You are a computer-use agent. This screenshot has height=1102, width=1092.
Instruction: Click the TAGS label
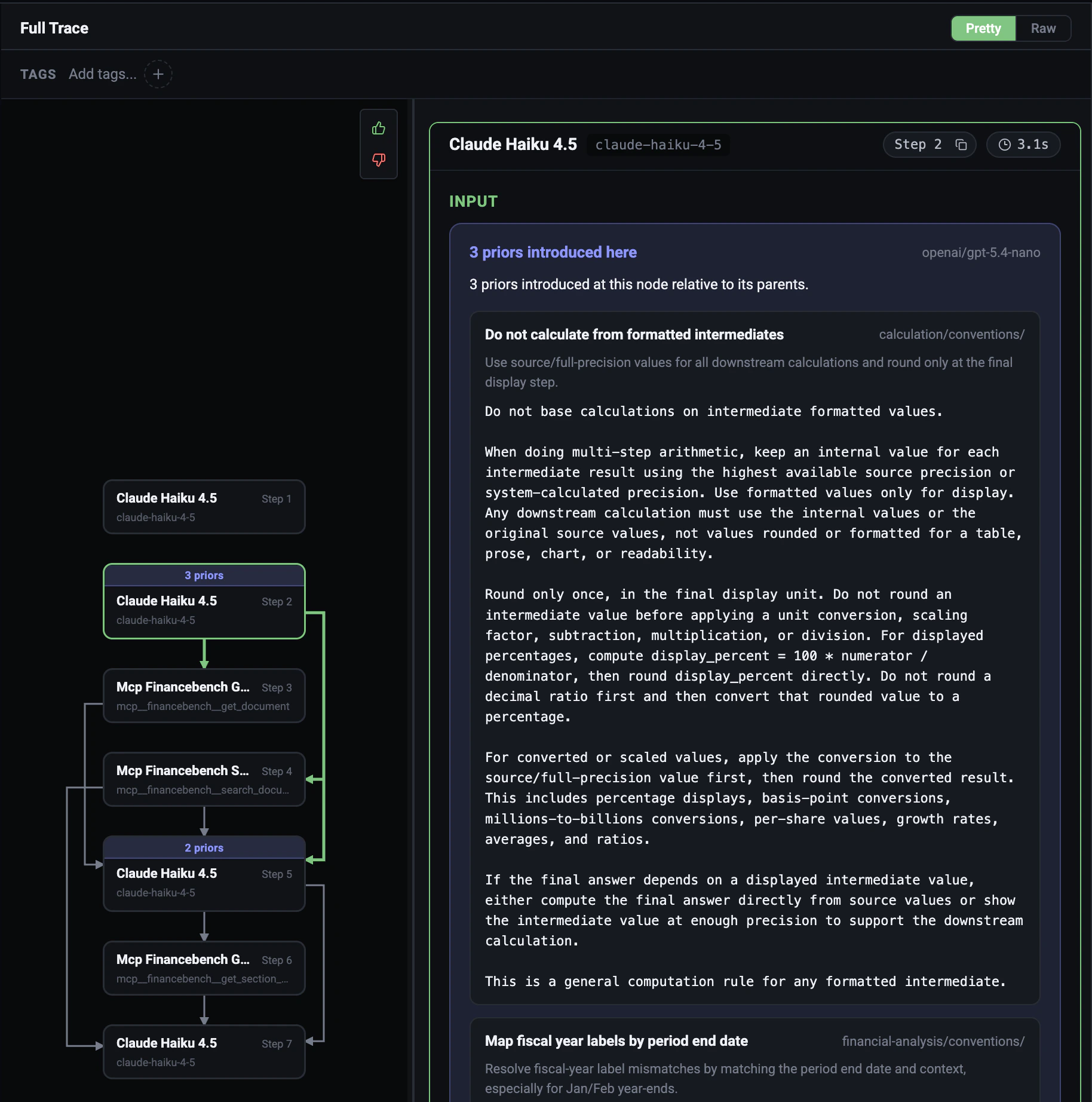tap(38, 74)
